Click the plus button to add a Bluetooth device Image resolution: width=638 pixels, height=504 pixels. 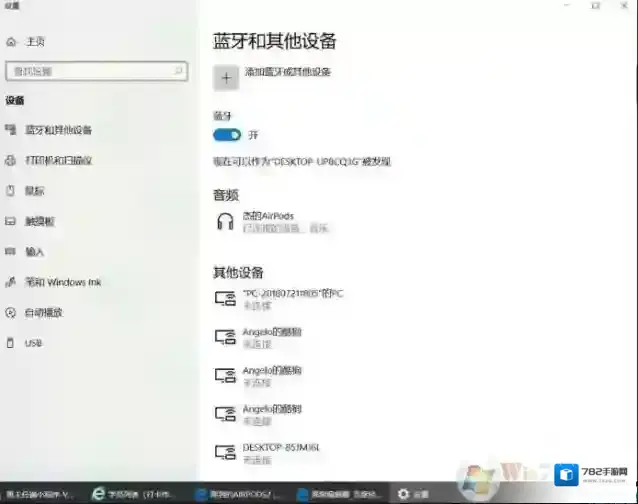(x=226, y=78)
